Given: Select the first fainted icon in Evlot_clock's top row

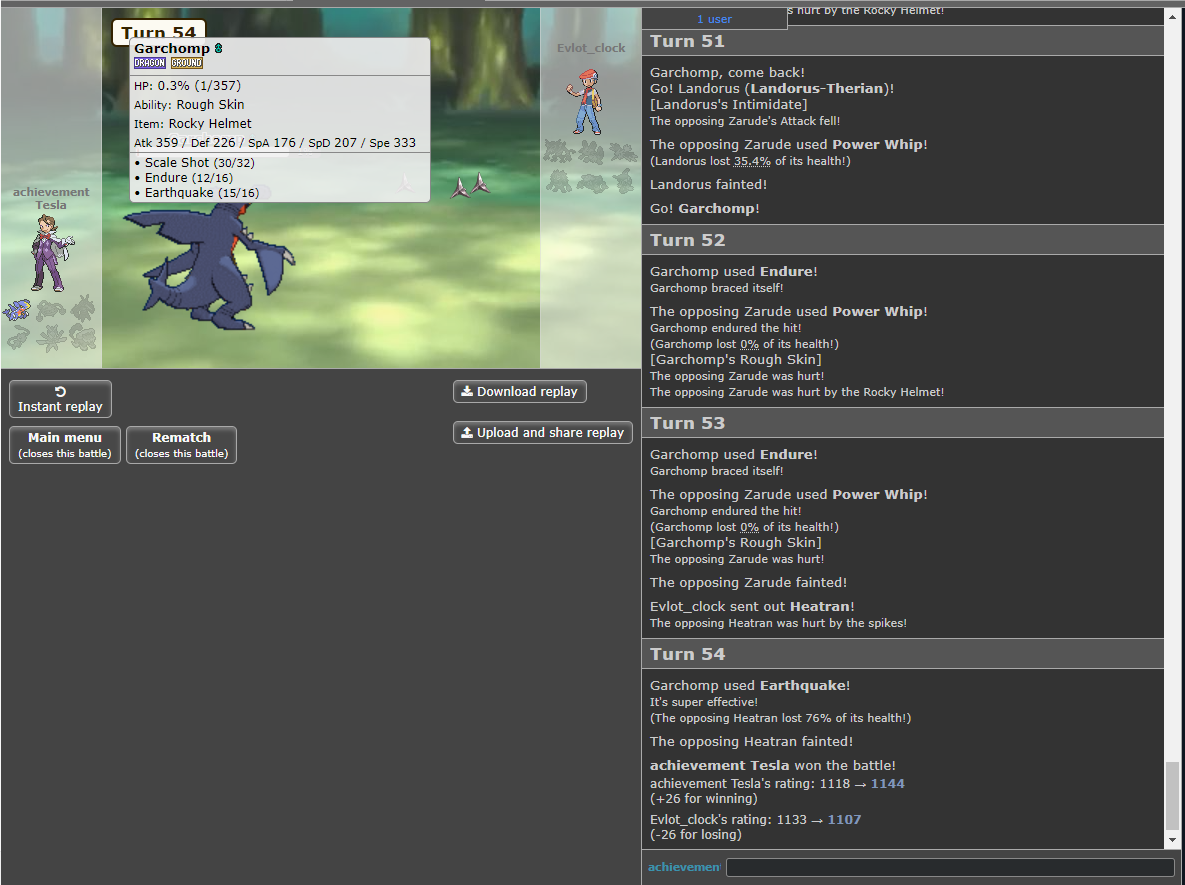Looking at the screenshot, I should (558, 153).
